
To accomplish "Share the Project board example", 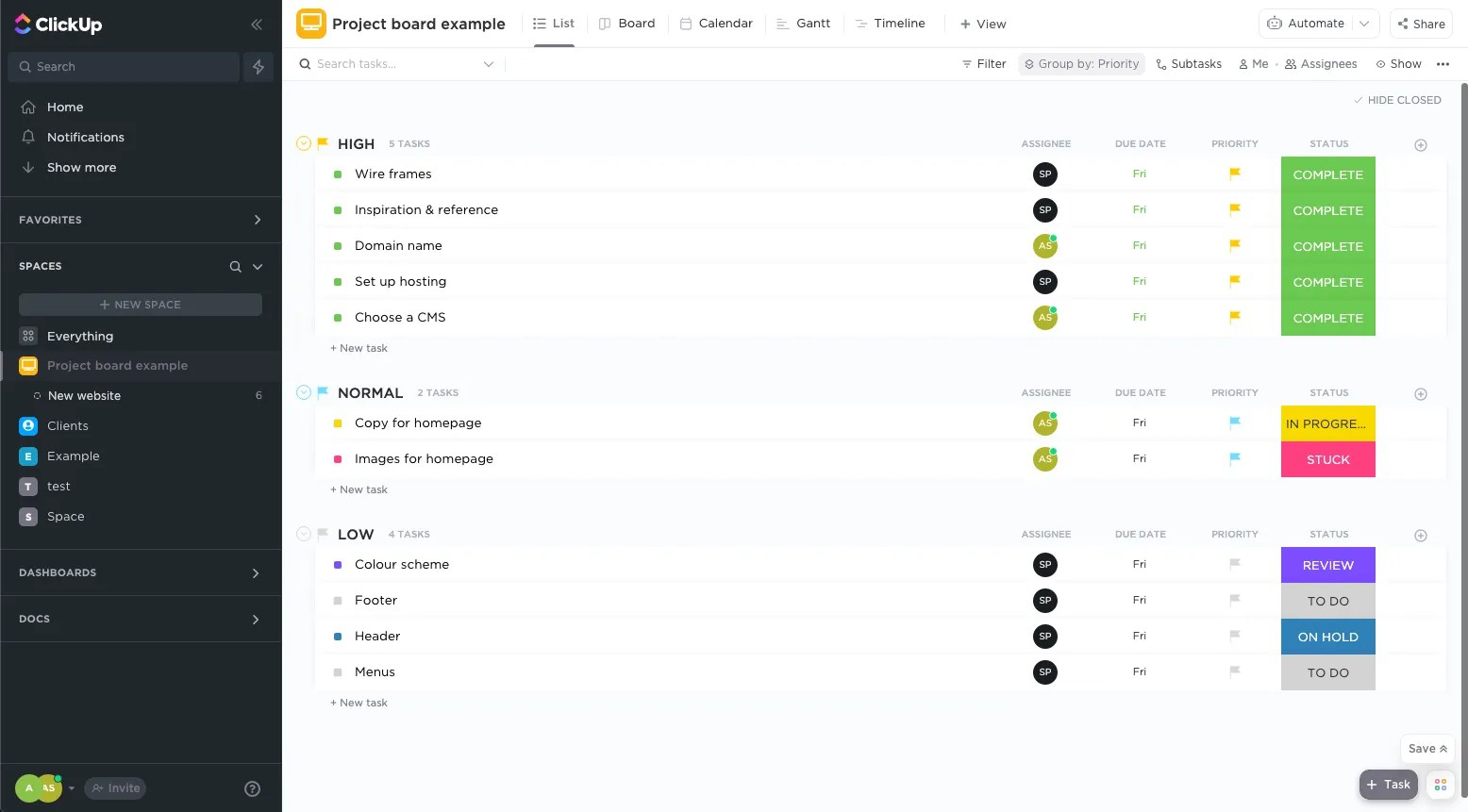I will (x=1421, y=24).
